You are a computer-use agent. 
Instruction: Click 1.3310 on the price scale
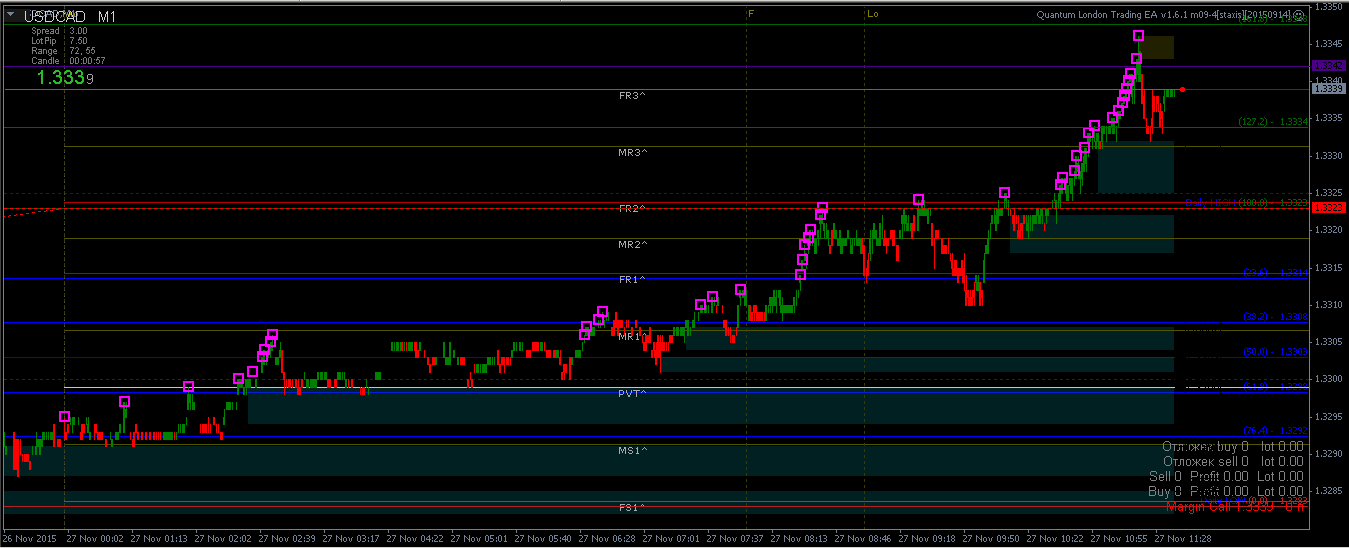[1328, 304]
